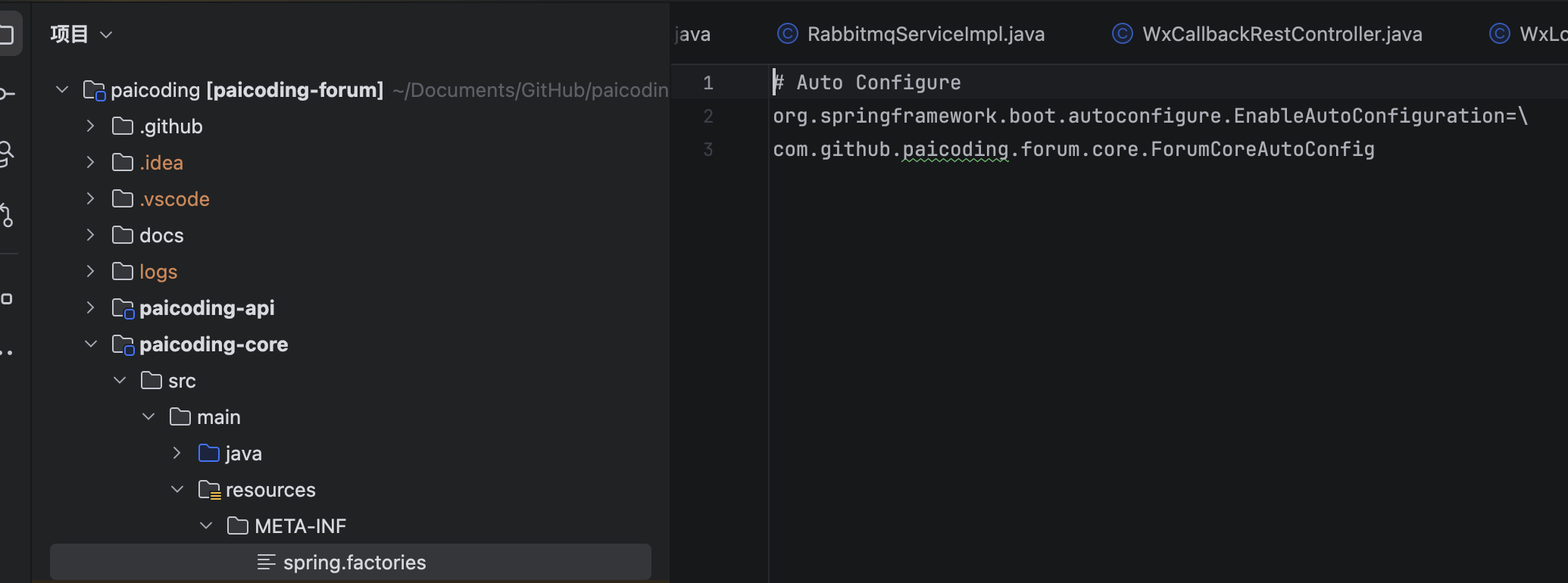Open the Pull Requests sidebar icon
This screenshot has height=583, width=1568.
click(8, 215)
